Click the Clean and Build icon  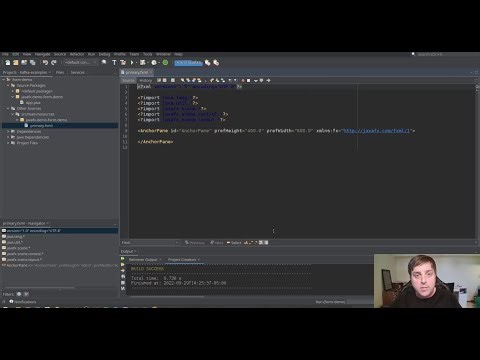coord(123,62)
